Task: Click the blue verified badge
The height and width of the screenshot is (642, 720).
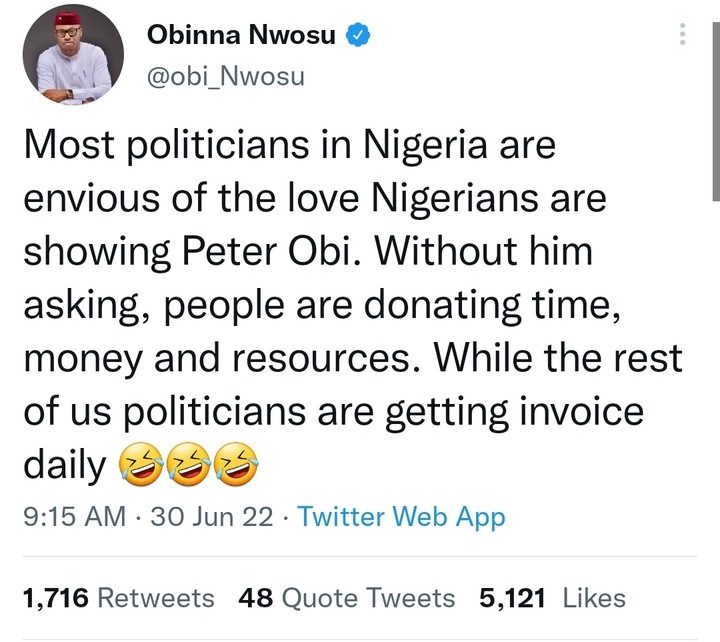Action: pyautogui.click(x=359, y=36)
